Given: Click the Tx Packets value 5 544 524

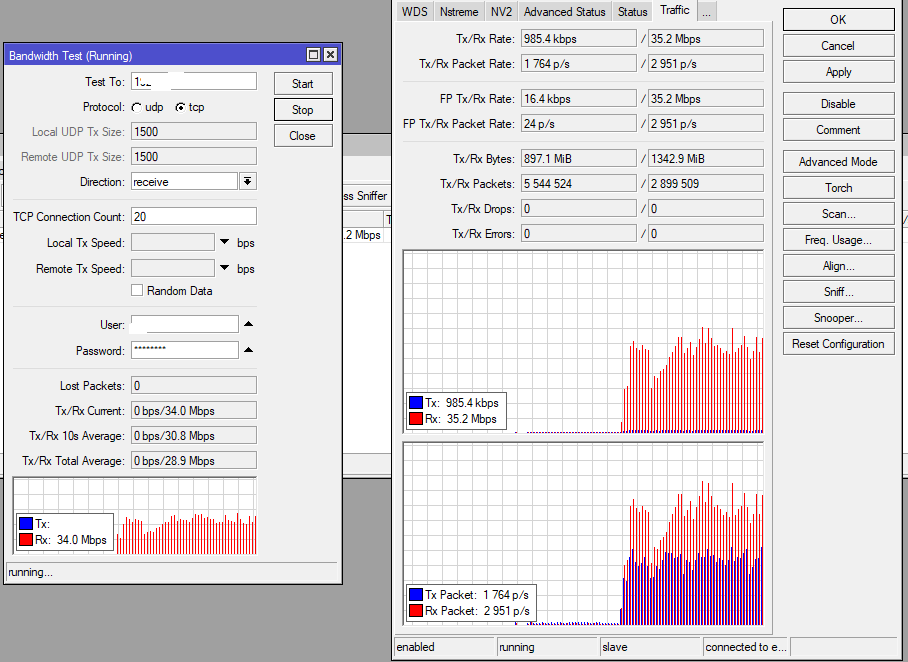Looking at the screenshot, I should click(579, 183).
